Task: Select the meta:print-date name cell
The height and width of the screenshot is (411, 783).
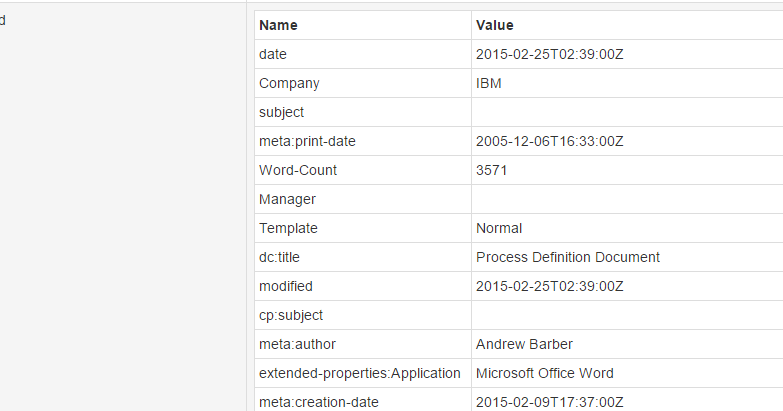Action: tap(307, 142)
